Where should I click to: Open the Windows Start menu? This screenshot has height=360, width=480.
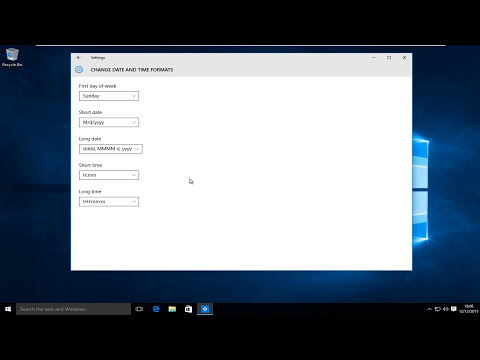(8, 309)
